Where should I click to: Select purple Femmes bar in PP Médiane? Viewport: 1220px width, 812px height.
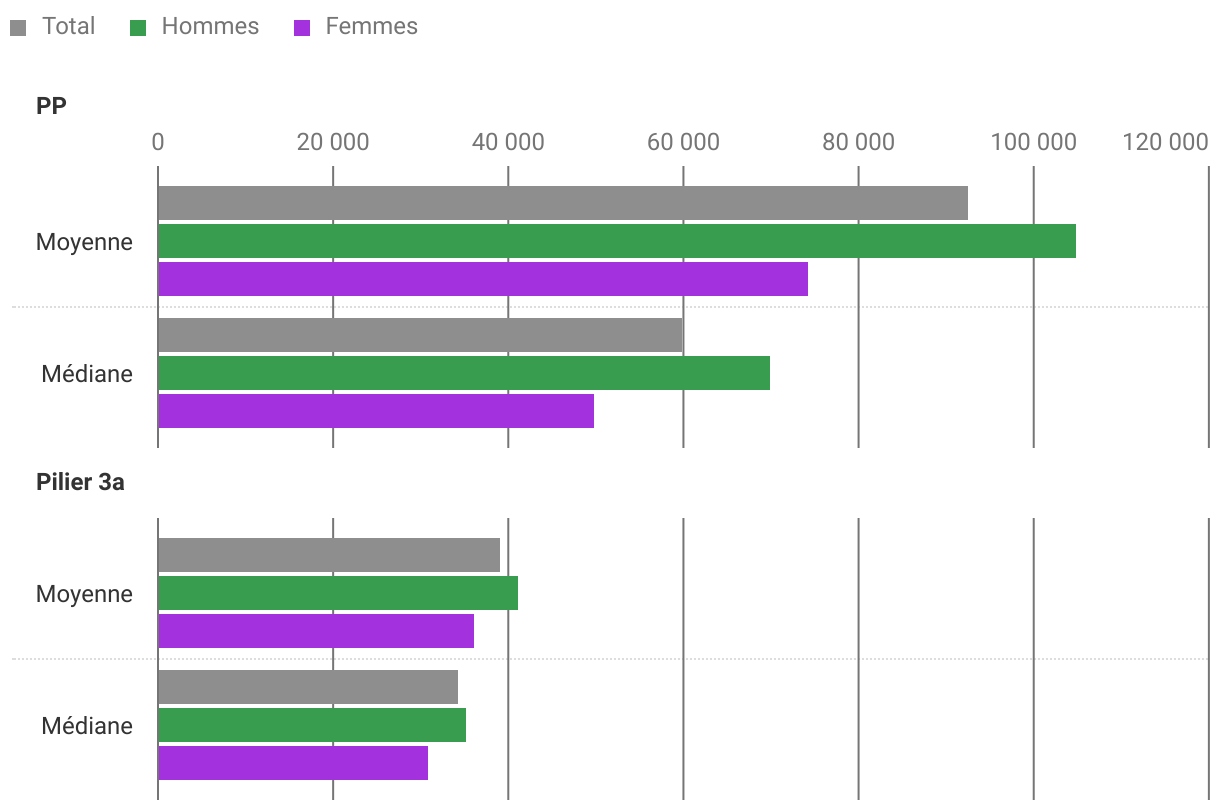(375, 411)
